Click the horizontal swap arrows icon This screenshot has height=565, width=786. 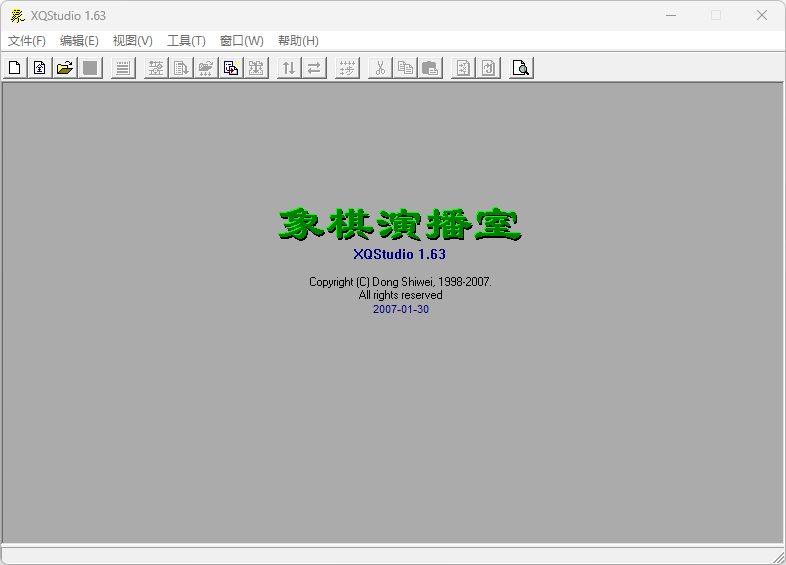coord(314,68)
